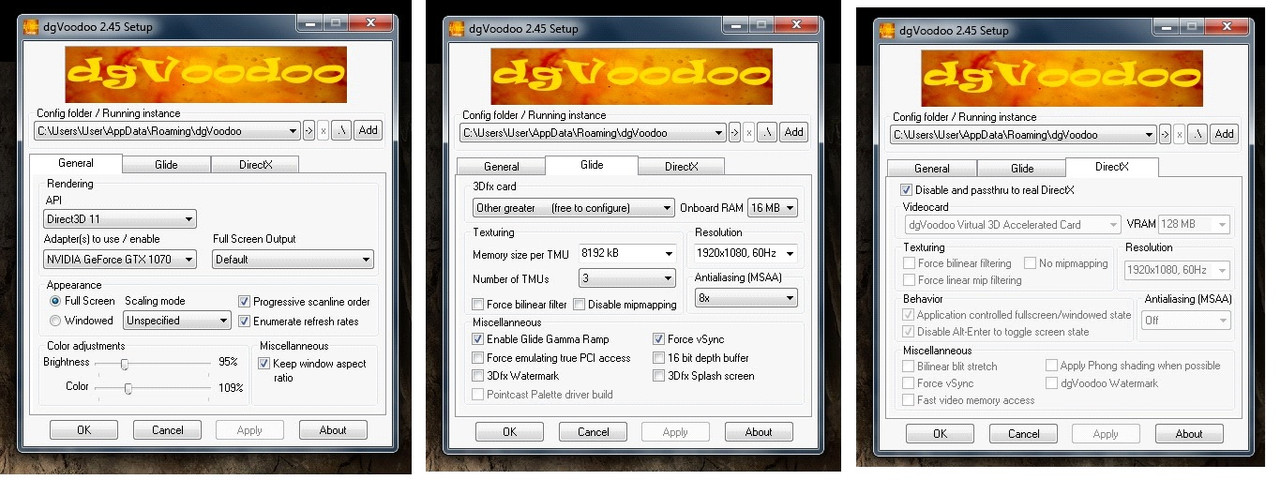This screenshot has width=1280, height=493.
Task: Open the Glide Antialiasing 8x dropdown
Action: click(746, 298)
